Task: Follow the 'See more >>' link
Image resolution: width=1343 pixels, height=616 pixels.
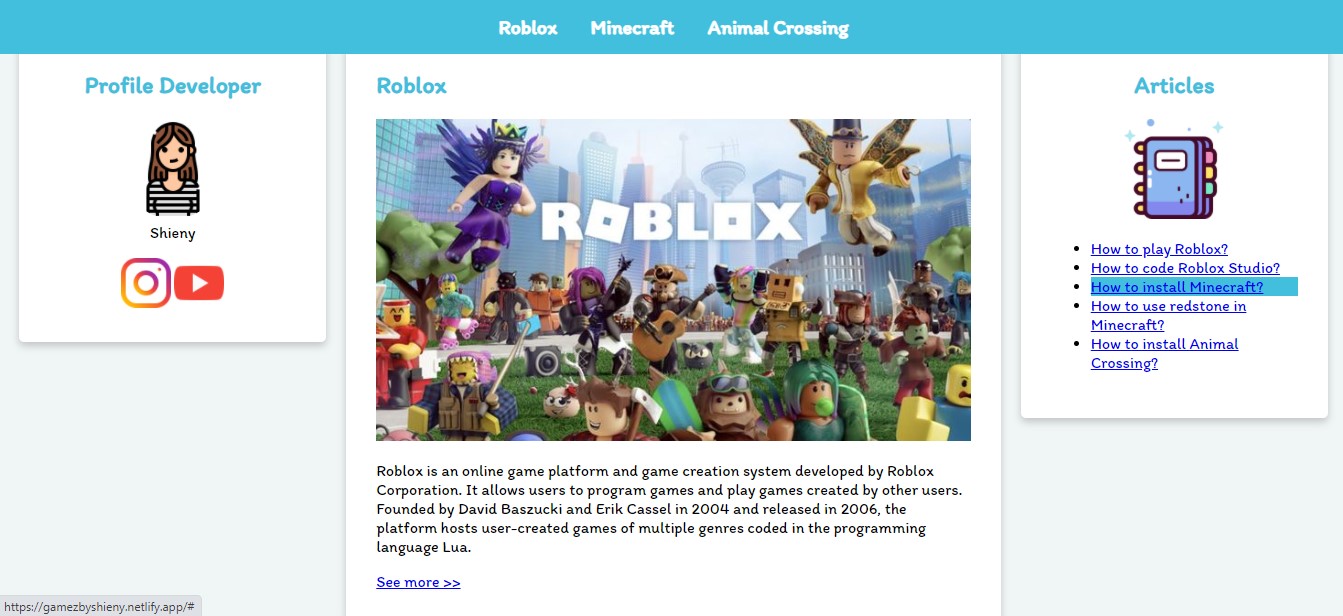Action: pyautogui.click(x=418, y=582)
